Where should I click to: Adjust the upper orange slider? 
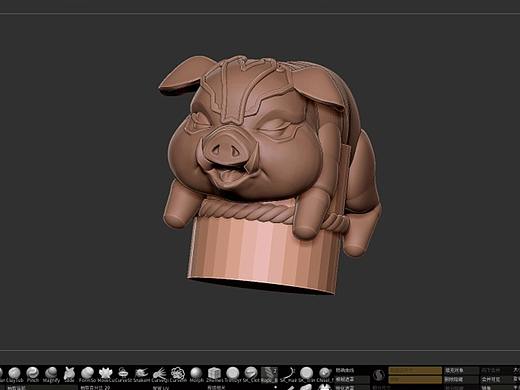415,370
